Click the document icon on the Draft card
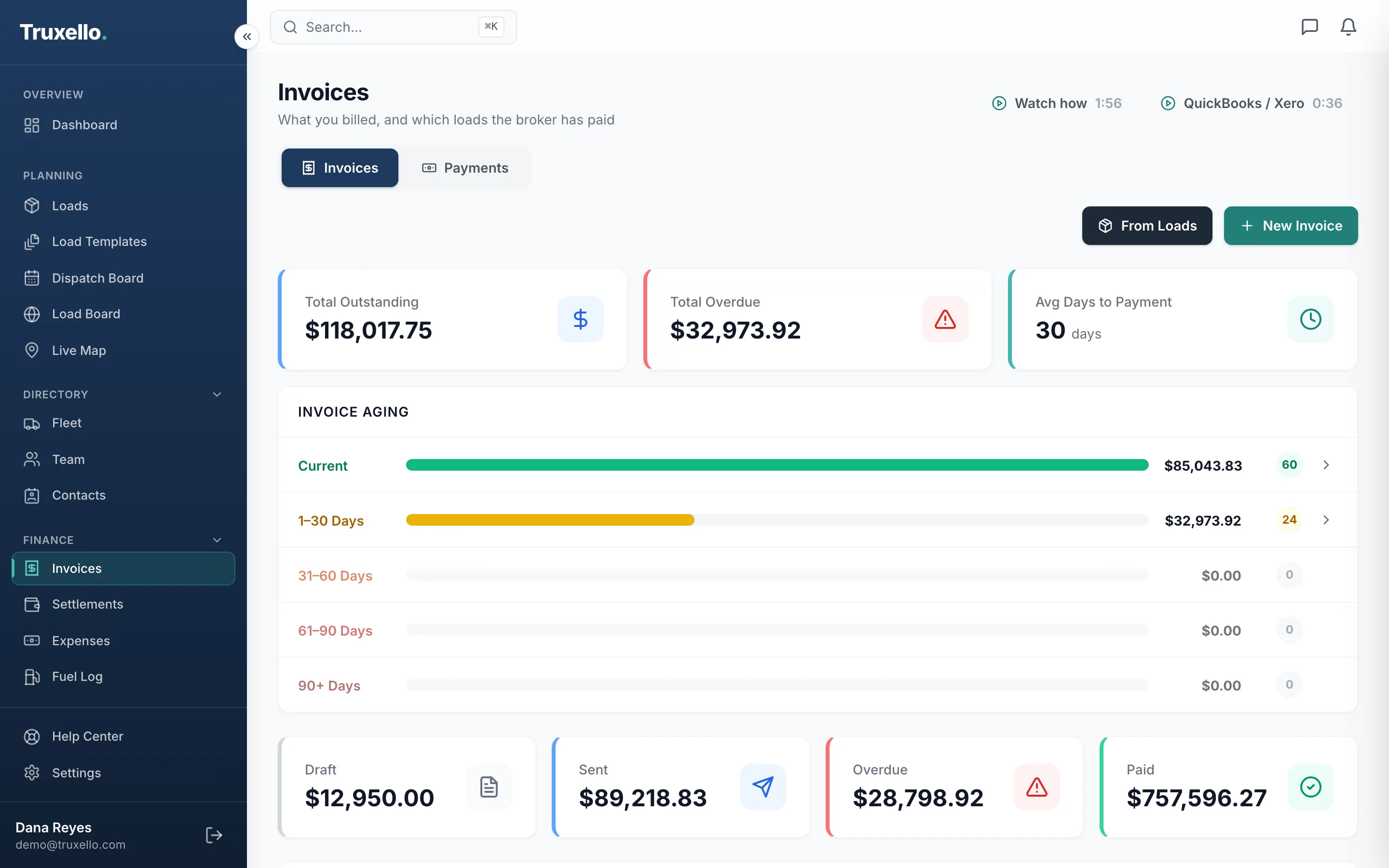The width and height of the screenshot is (1389, 868). point(489,787)
